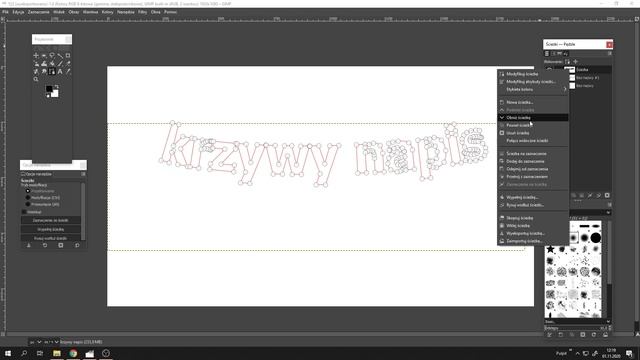Select the Move tool in toolbox
This screenshot has height=360, width=640.
[x=36, y=56]
